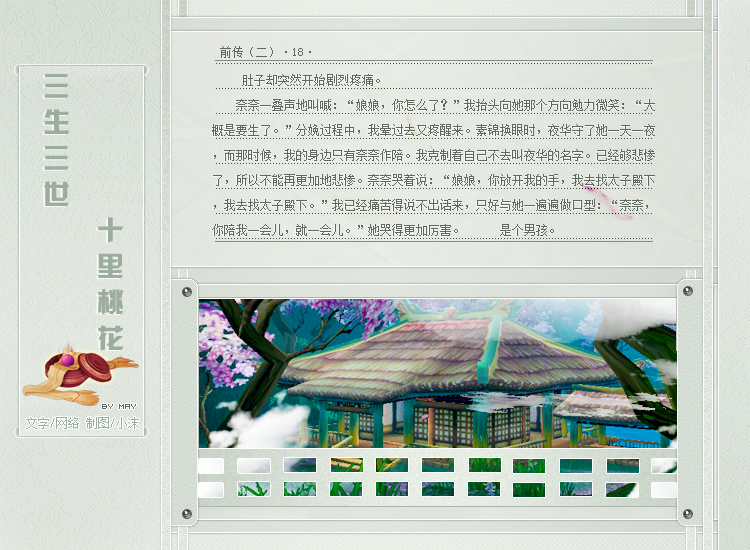This screenshot has width=750, height=550.
Task: Click the '十里桃花' vertical title text
Action: tap(111, 285)
